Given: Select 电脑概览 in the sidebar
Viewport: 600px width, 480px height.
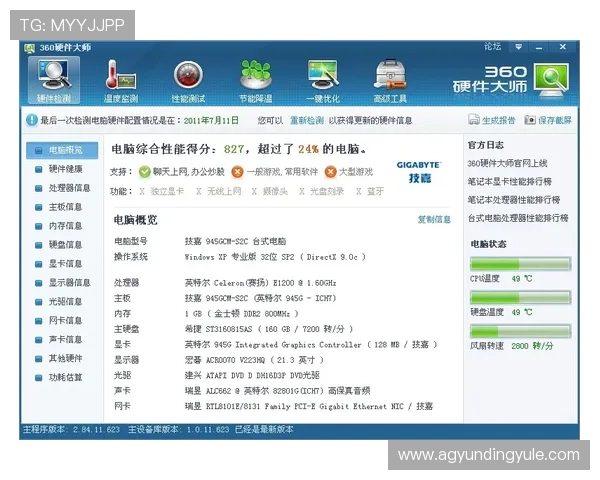Looking at the screenshot, I should tap(62, 150).
